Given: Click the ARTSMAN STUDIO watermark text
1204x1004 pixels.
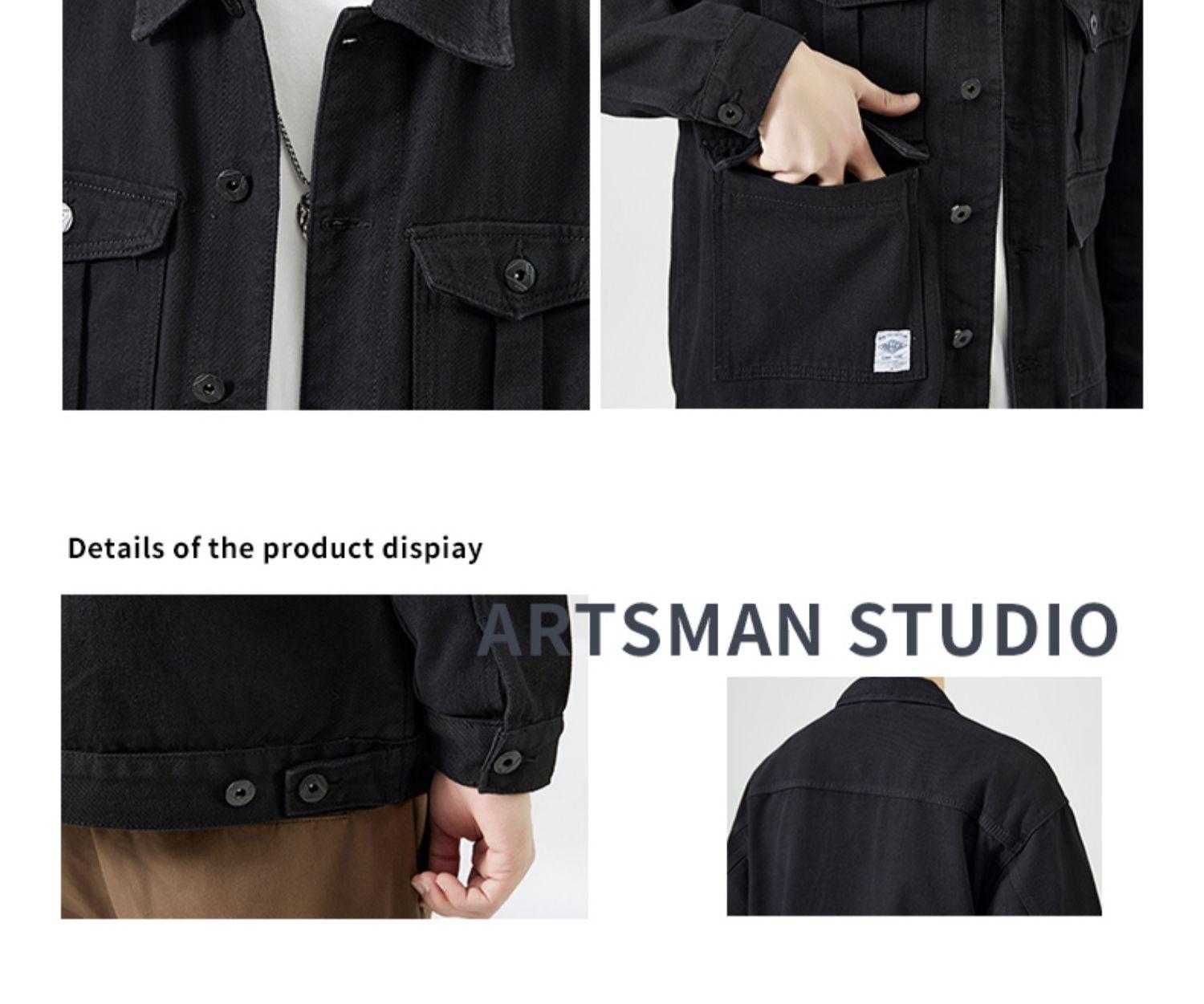Looking at the screenshot, I should 798,628.
